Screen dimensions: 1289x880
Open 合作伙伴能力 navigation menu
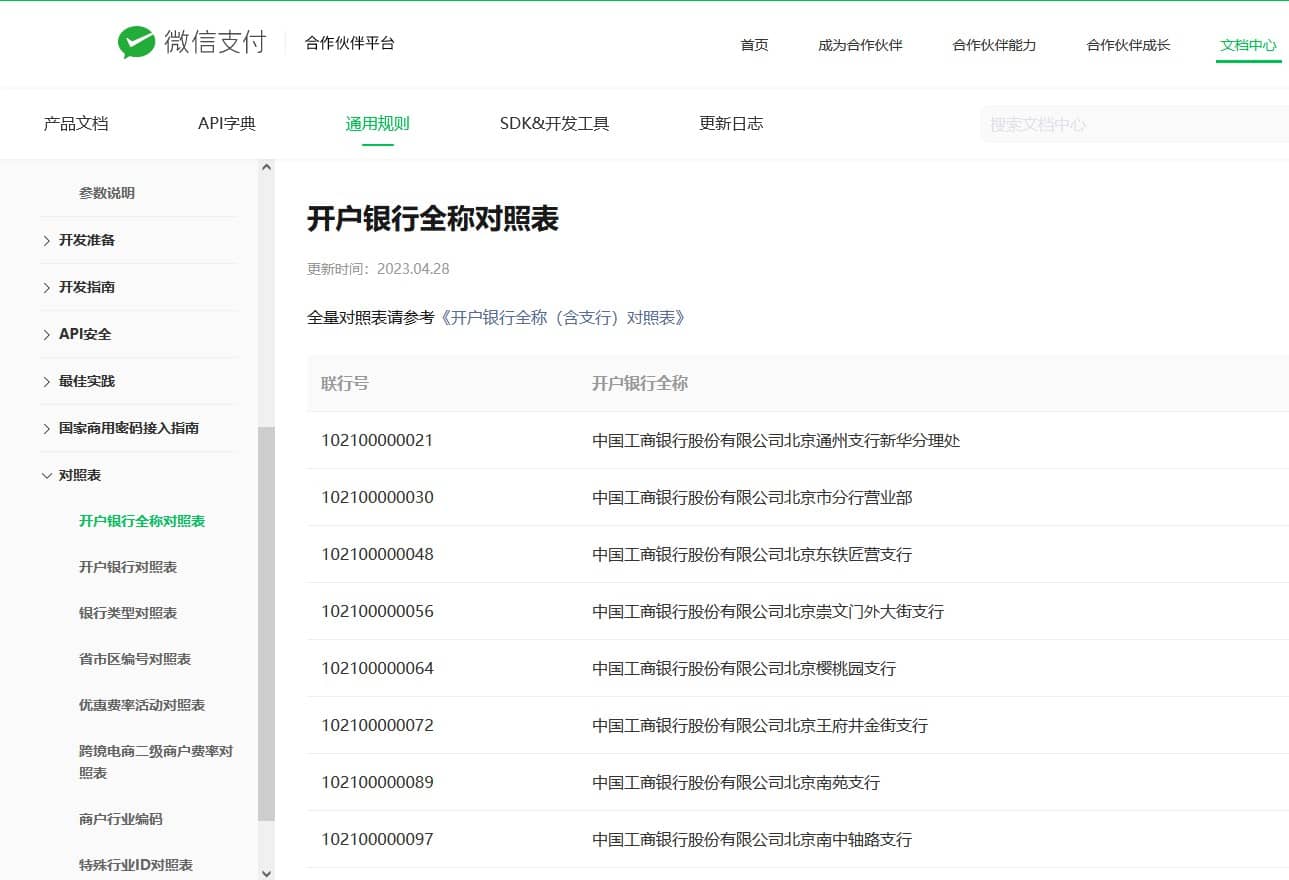point(994,45)
